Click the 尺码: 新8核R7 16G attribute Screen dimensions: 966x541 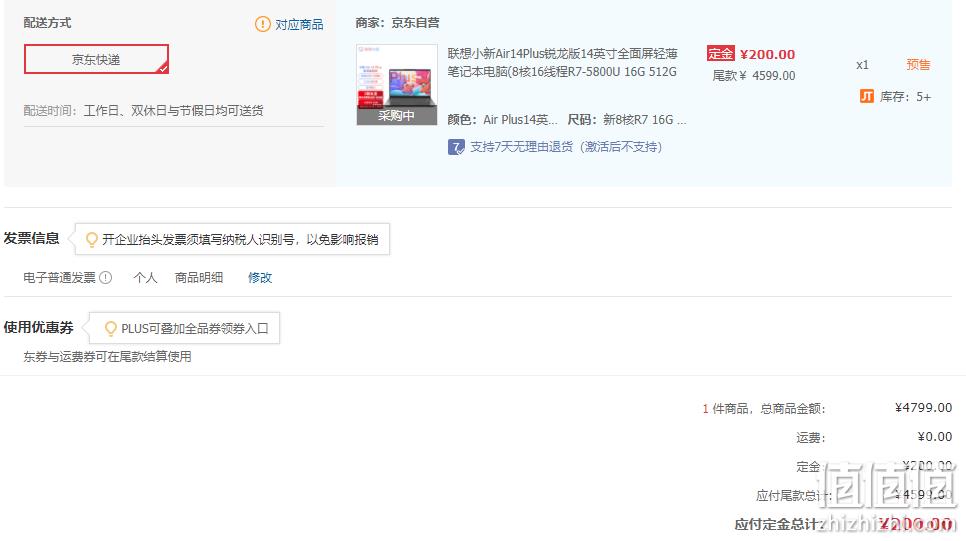tap(627, 120)
